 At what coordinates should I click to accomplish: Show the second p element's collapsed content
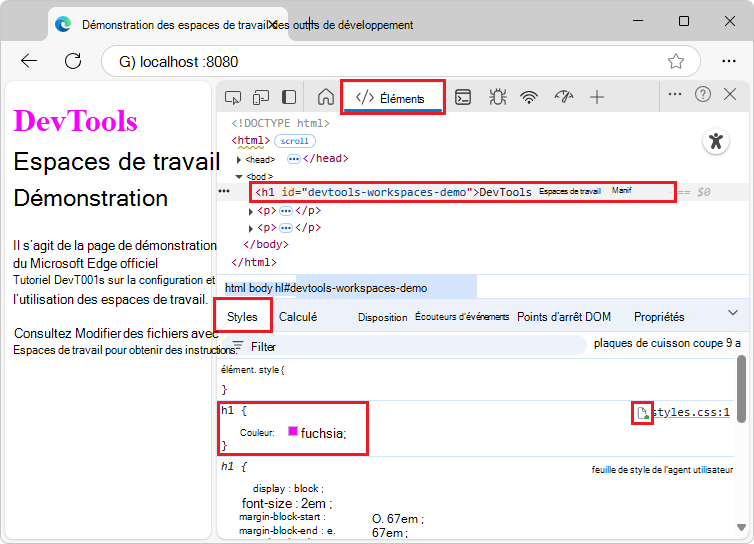click(x=286, y=228)
